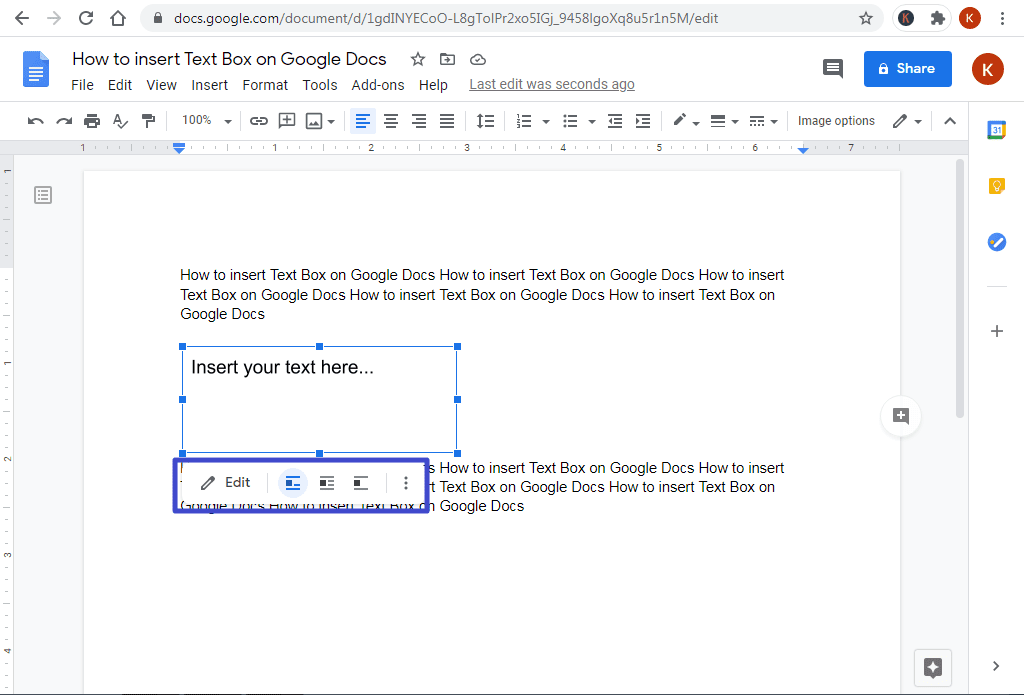Open the Insert menu
Viewport: 1024px width, 695px height.
(x=209, y=85)
